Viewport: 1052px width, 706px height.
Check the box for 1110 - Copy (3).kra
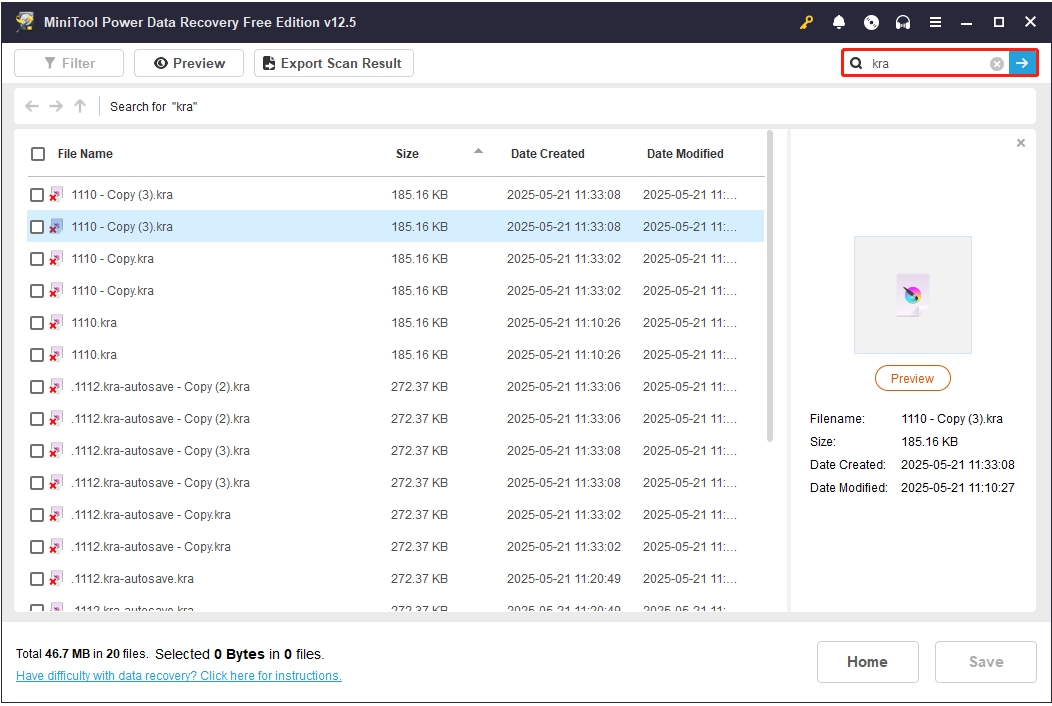click(x=37, y=194)
